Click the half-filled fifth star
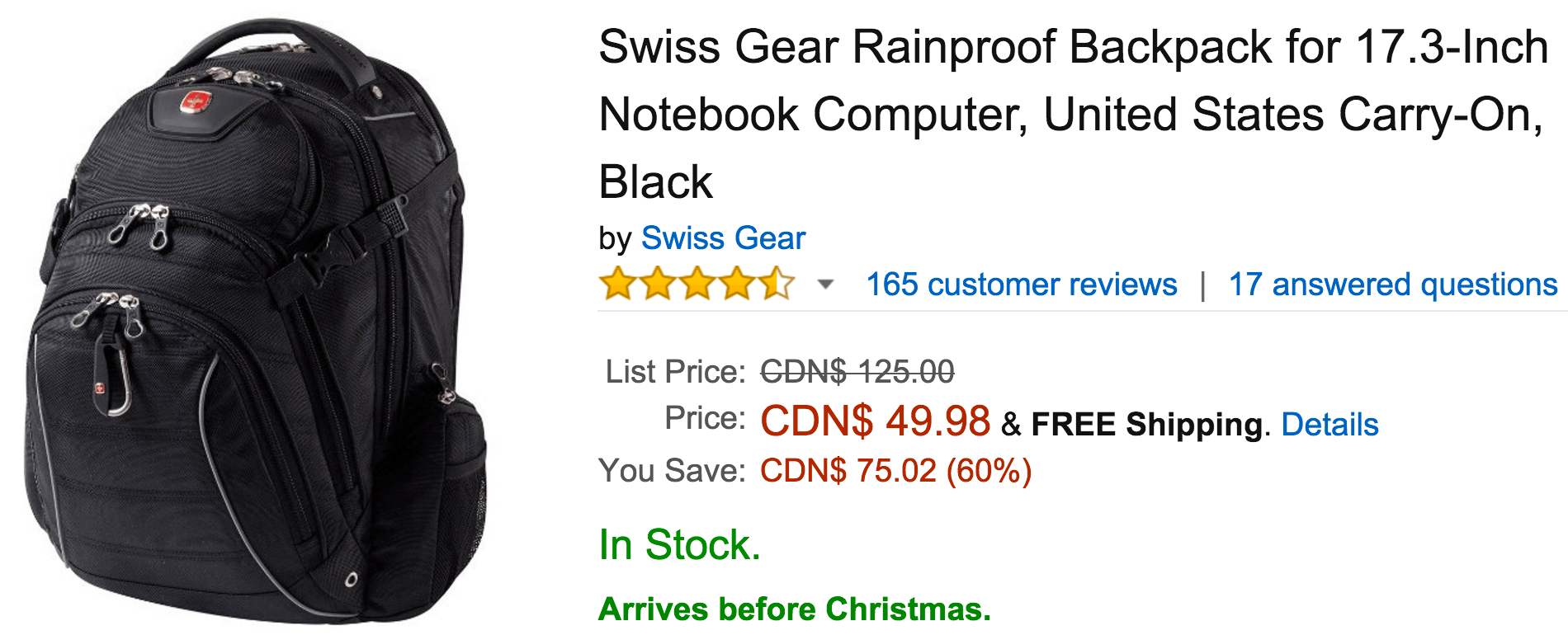Image resolution: width=1568 pixels, height=635 pixels. pos(774,284)
